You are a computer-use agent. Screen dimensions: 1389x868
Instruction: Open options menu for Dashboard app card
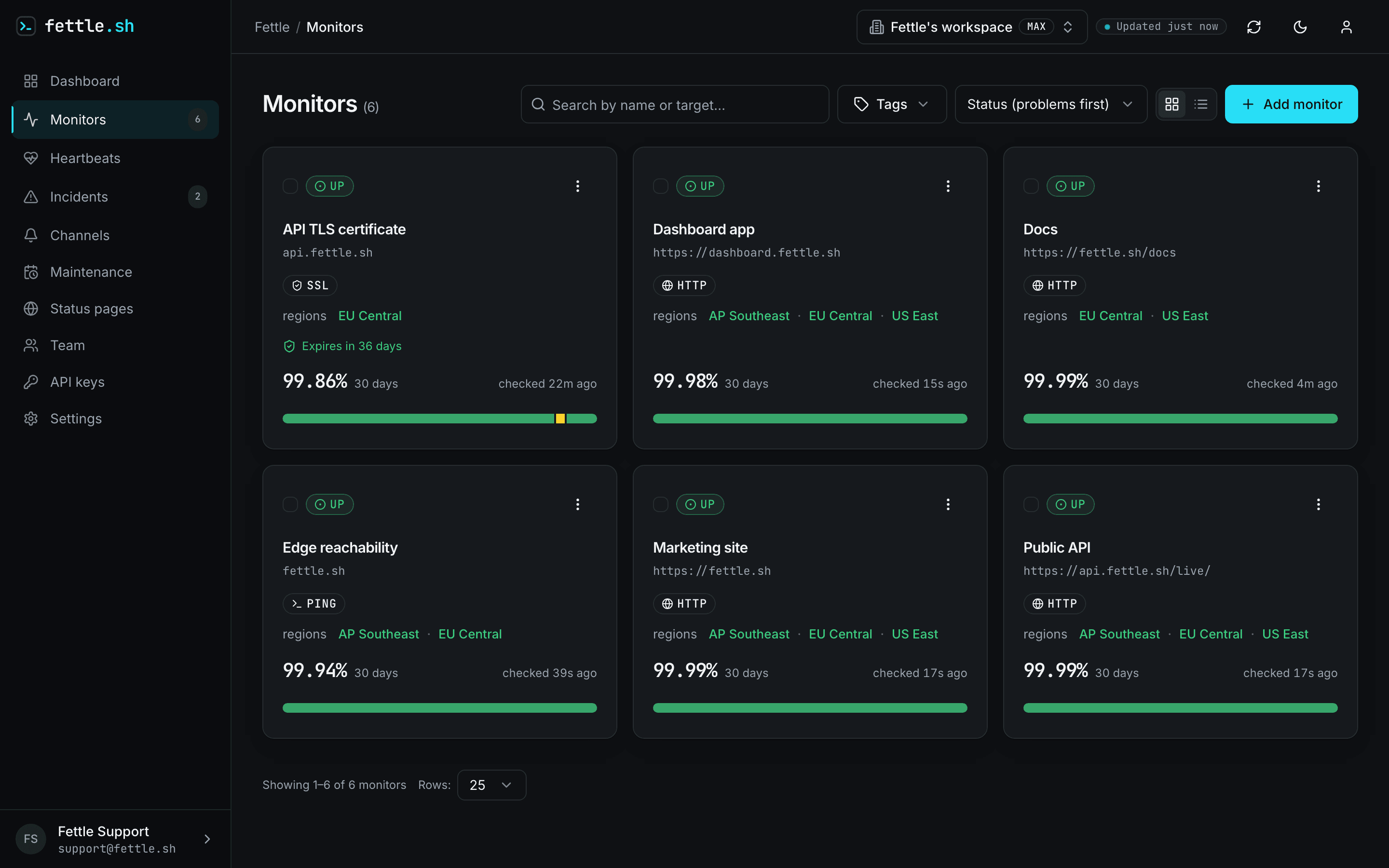tap(948, 186)
